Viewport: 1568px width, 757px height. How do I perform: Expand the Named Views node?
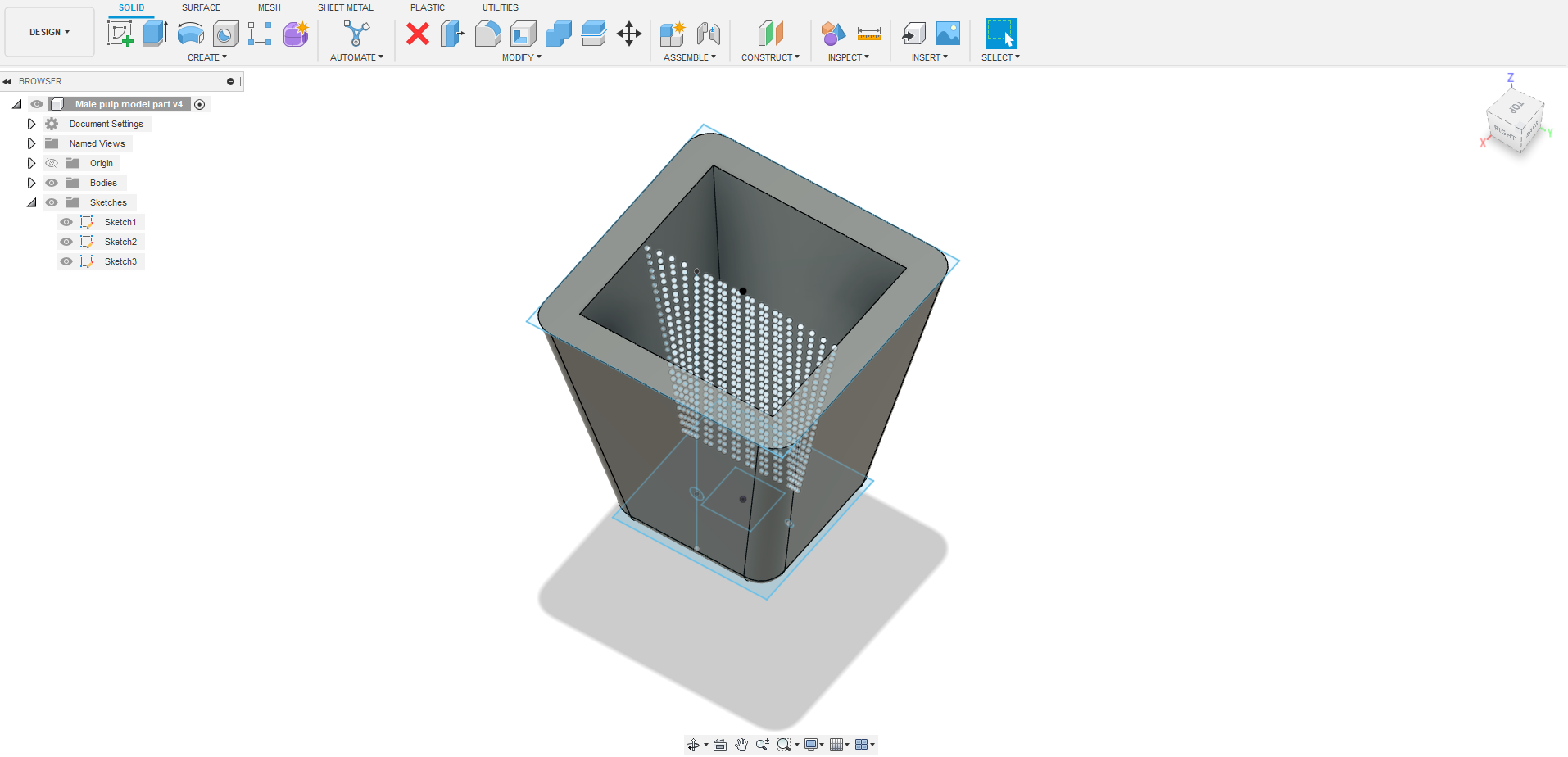pos(31,143)
